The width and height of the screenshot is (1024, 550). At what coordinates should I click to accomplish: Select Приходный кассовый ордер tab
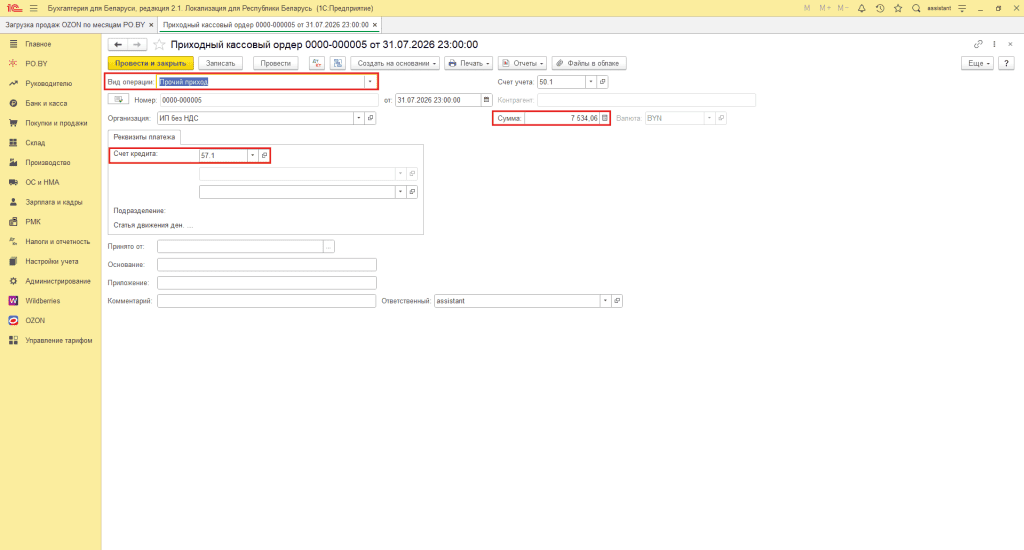(266, 25)
